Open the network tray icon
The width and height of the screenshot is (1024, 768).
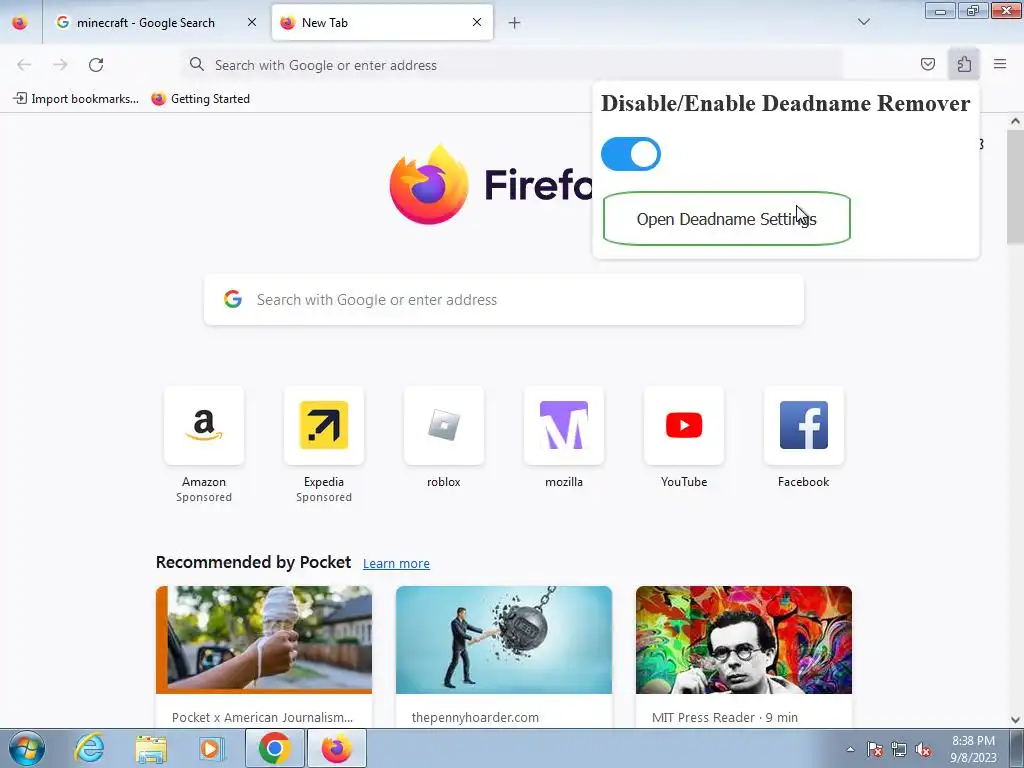(899, 749)
